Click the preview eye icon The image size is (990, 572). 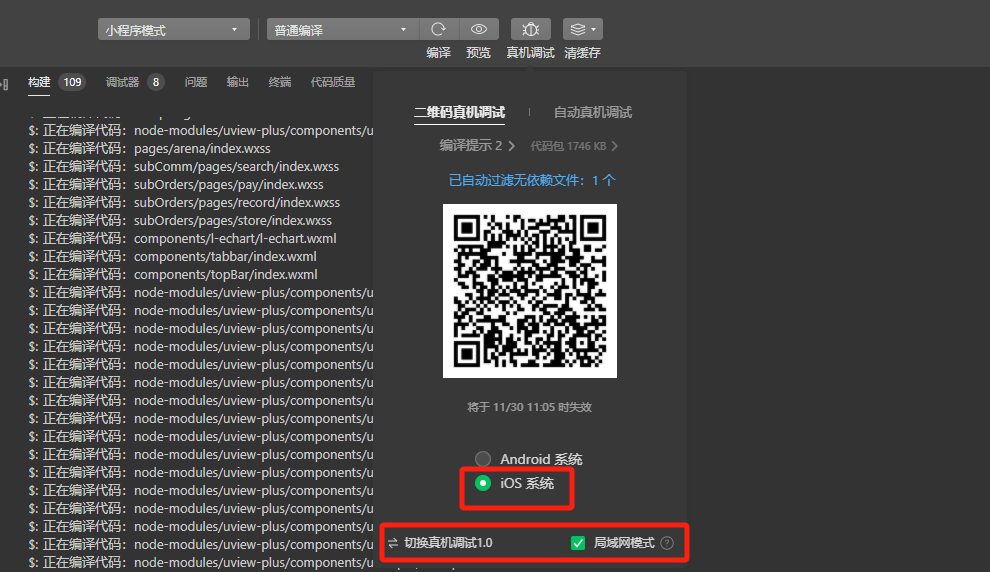(x=479, y=29)
